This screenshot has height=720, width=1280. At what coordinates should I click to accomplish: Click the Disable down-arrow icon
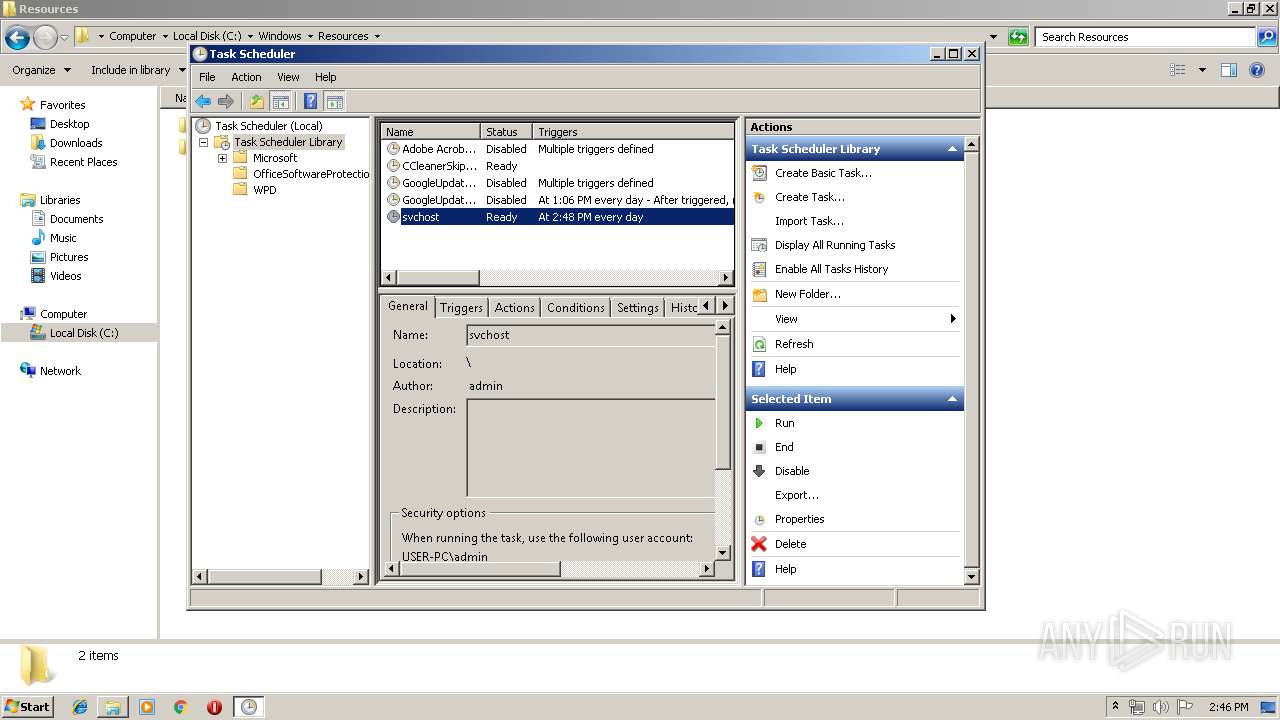point(760,471)
